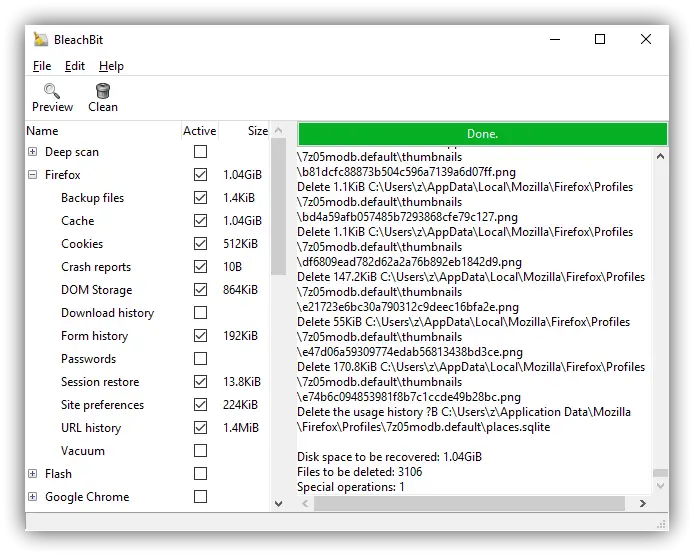The image size is (694, 556).
Task: Click the 'Special operations: 1' line
Action: 351,487
